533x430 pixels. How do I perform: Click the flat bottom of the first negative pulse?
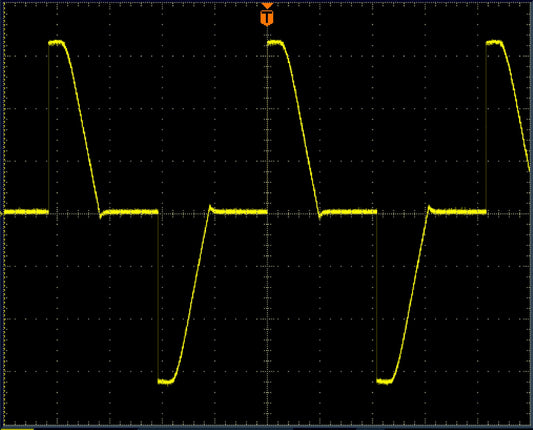(166, 382)
